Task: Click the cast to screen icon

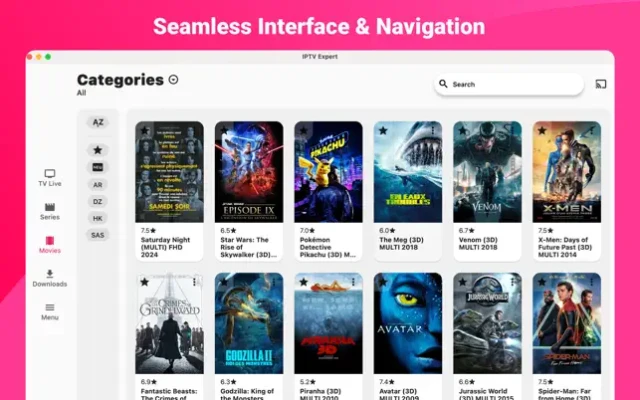Action: click(600, 84)
